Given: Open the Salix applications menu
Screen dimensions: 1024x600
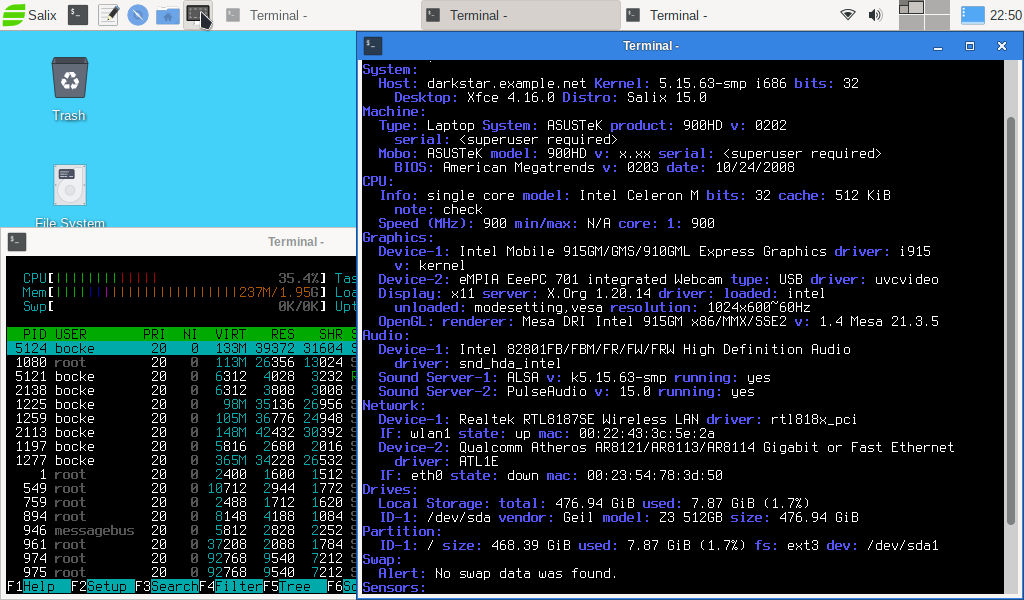Looking at the screenshot, I should click(30, 15).
